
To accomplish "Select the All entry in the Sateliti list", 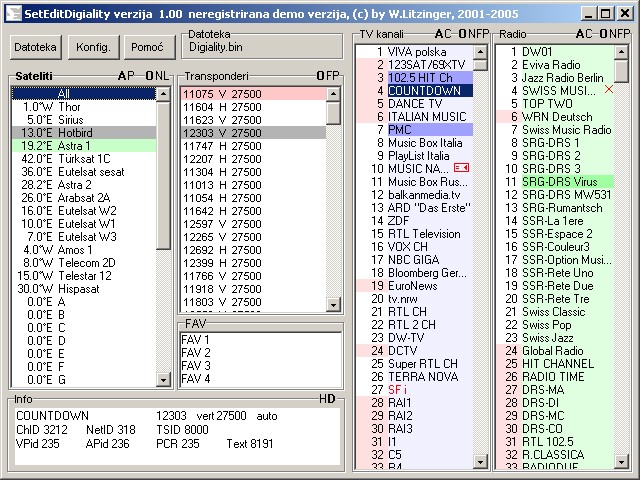I will [x=84, y=93].
